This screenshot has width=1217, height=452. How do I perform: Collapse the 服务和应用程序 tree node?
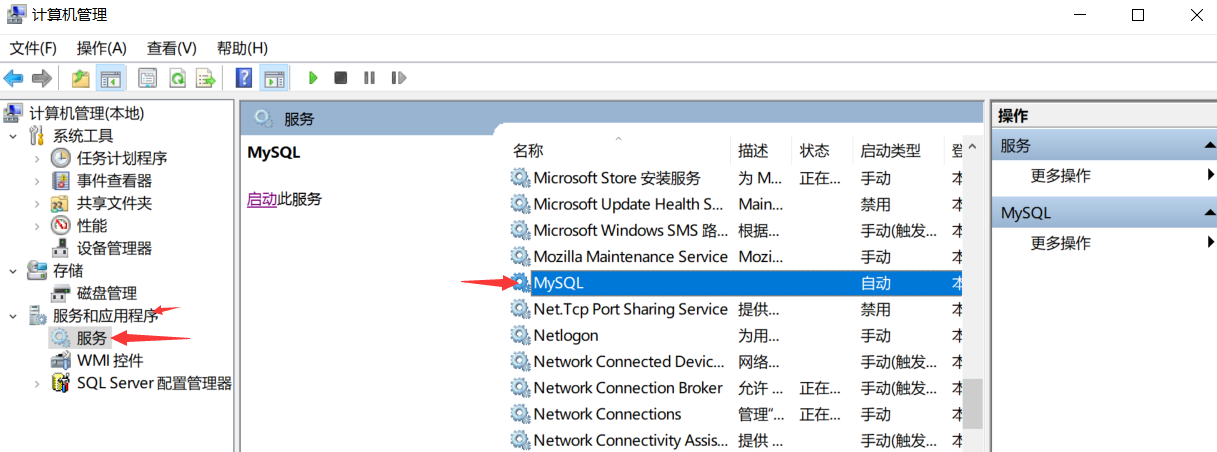coord(13,316)
